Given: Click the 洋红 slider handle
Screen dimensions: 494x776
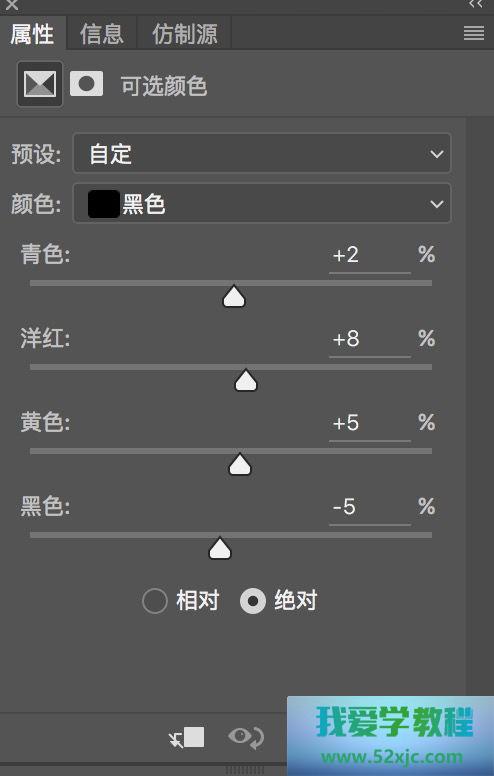Looking at the screenshot, I should (x=246, y=380).
